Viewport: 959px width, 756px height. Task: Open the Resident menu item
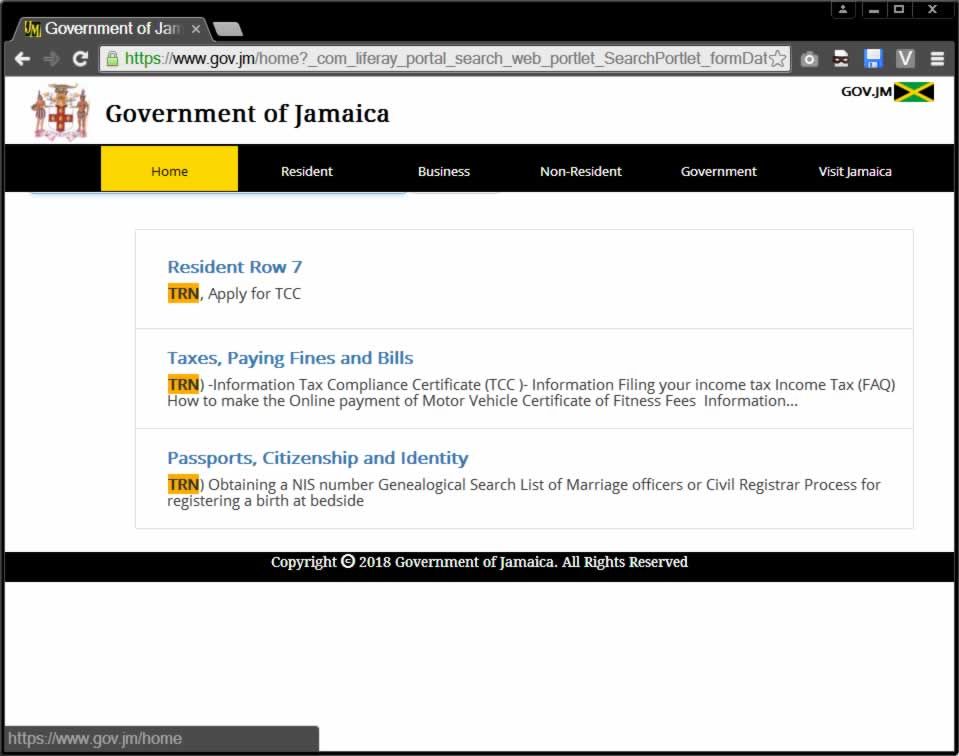[x=306, y=171]
